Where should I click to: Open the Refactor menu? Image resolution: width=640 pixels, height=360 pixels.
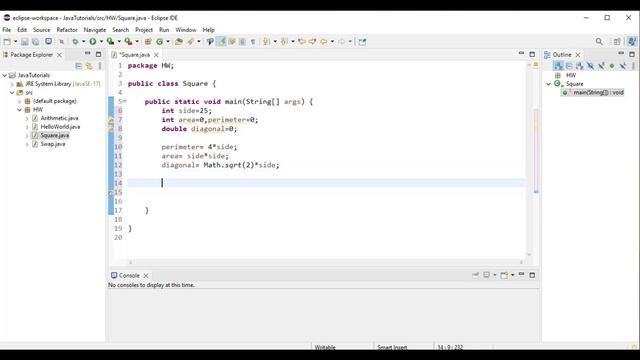(67, 30)
